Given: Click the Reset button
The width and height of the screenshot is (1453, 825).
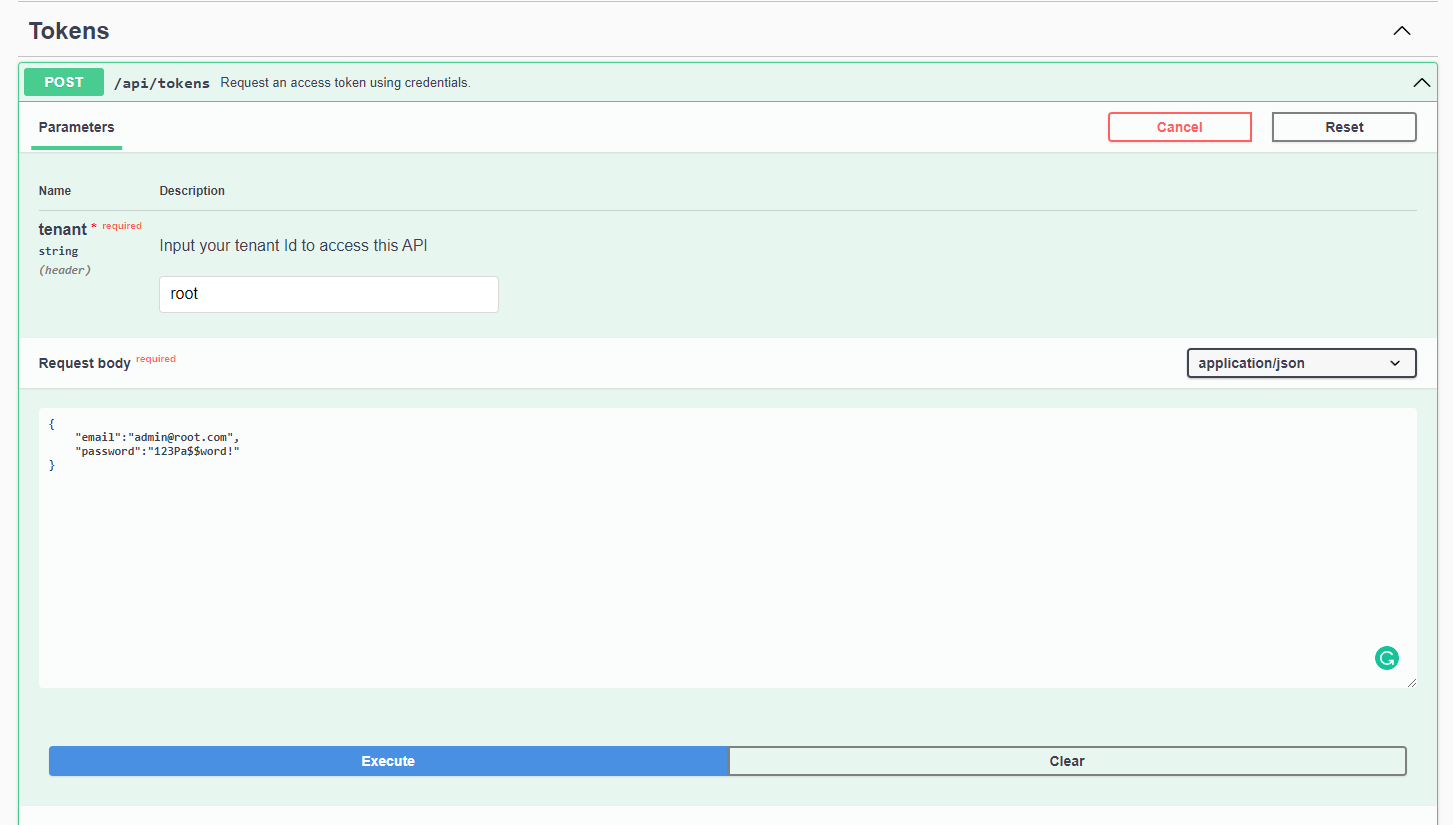Looking at the screenshot, I should (x=1343, y=127).
